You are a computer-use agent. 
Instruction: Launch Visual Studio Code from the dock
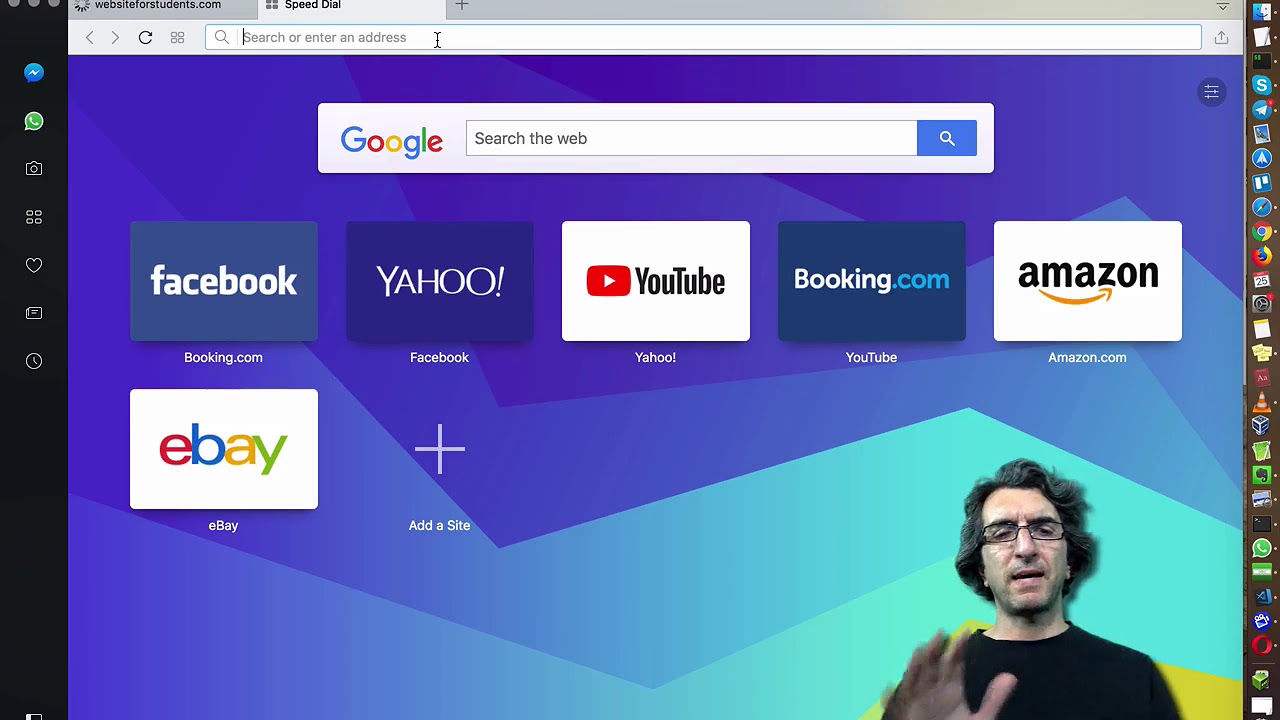coord(1262,597)
